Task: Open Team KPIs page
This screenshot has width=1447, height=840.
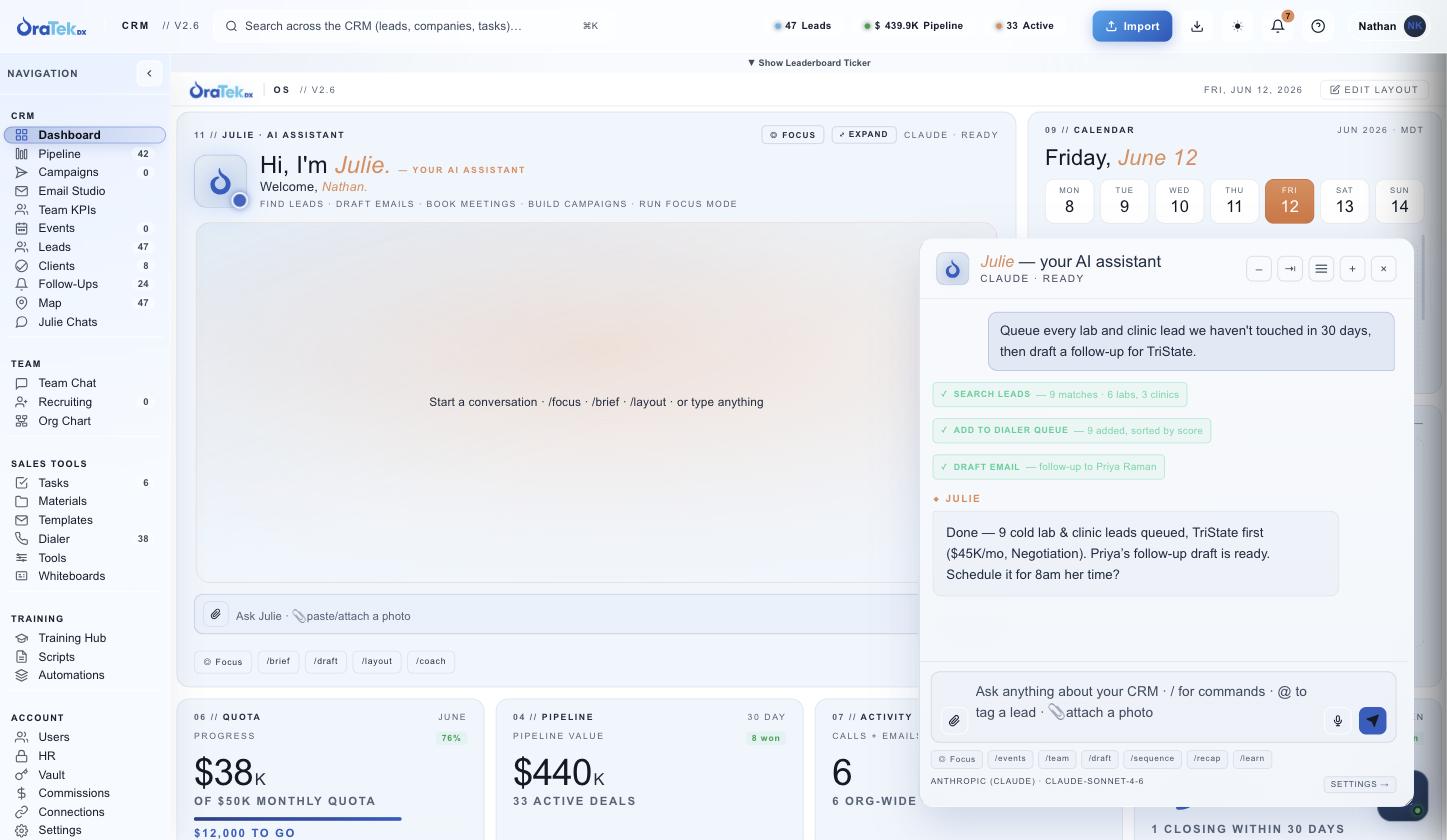Action: coord(84,210)
